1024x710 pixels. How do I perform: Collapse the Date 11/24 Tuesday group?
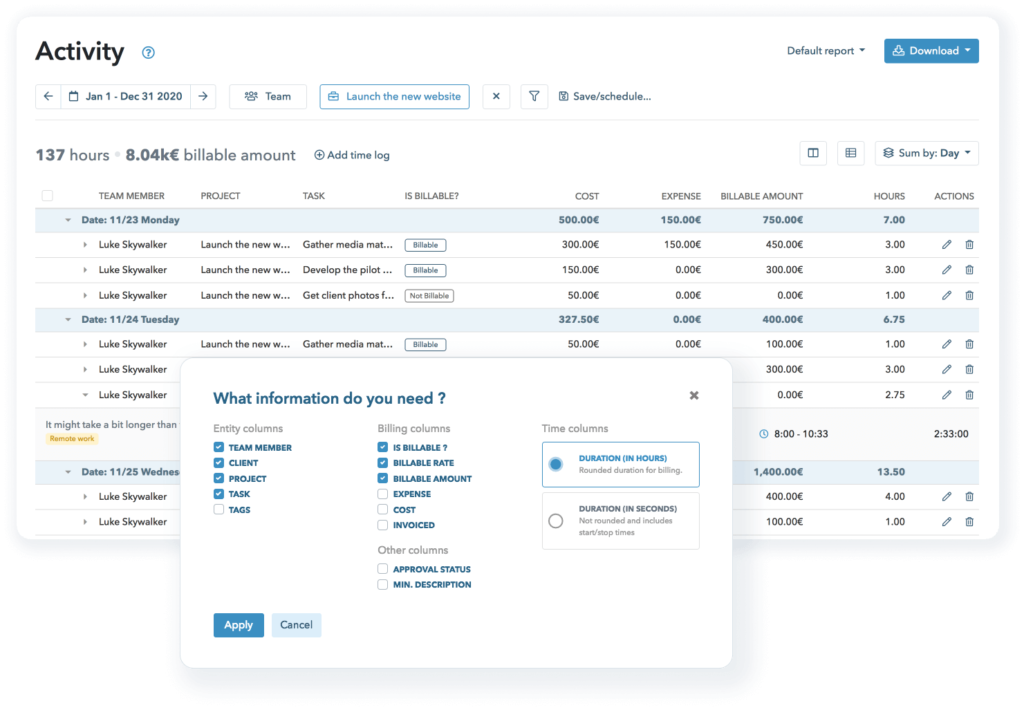pos(68,319)
